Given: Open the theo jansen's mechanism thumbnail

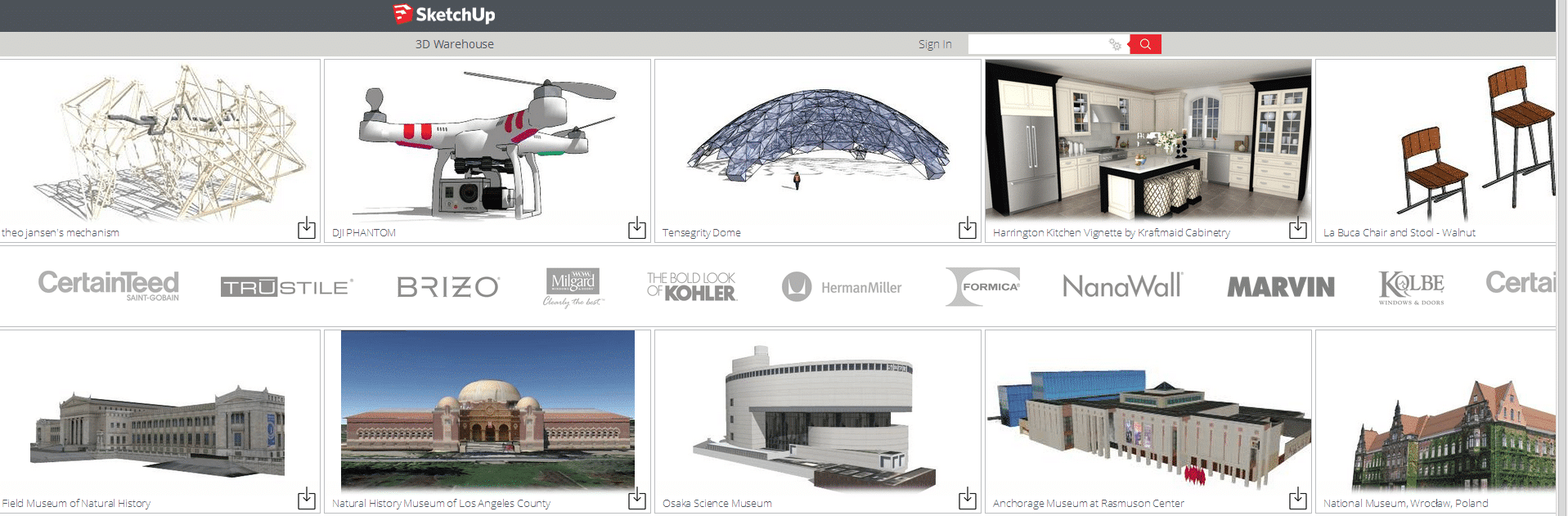Looking at the screenshot, I should click(x=160, y=139).
